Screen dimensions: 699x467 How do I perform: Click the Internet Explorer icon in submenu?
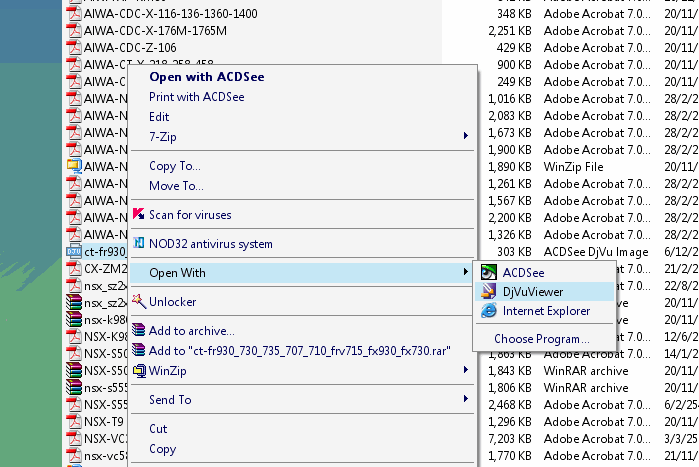(489, 311)
